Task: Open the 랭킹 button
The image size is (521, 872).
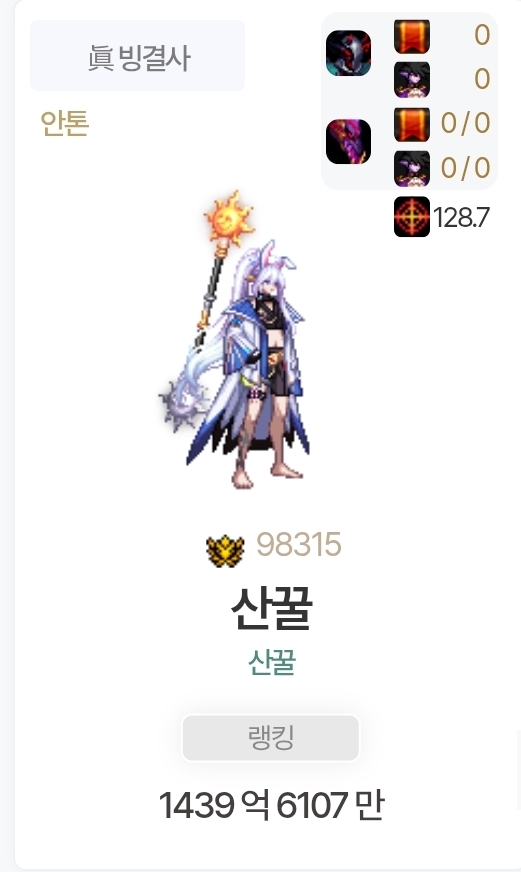Action: tap(271, 738)
